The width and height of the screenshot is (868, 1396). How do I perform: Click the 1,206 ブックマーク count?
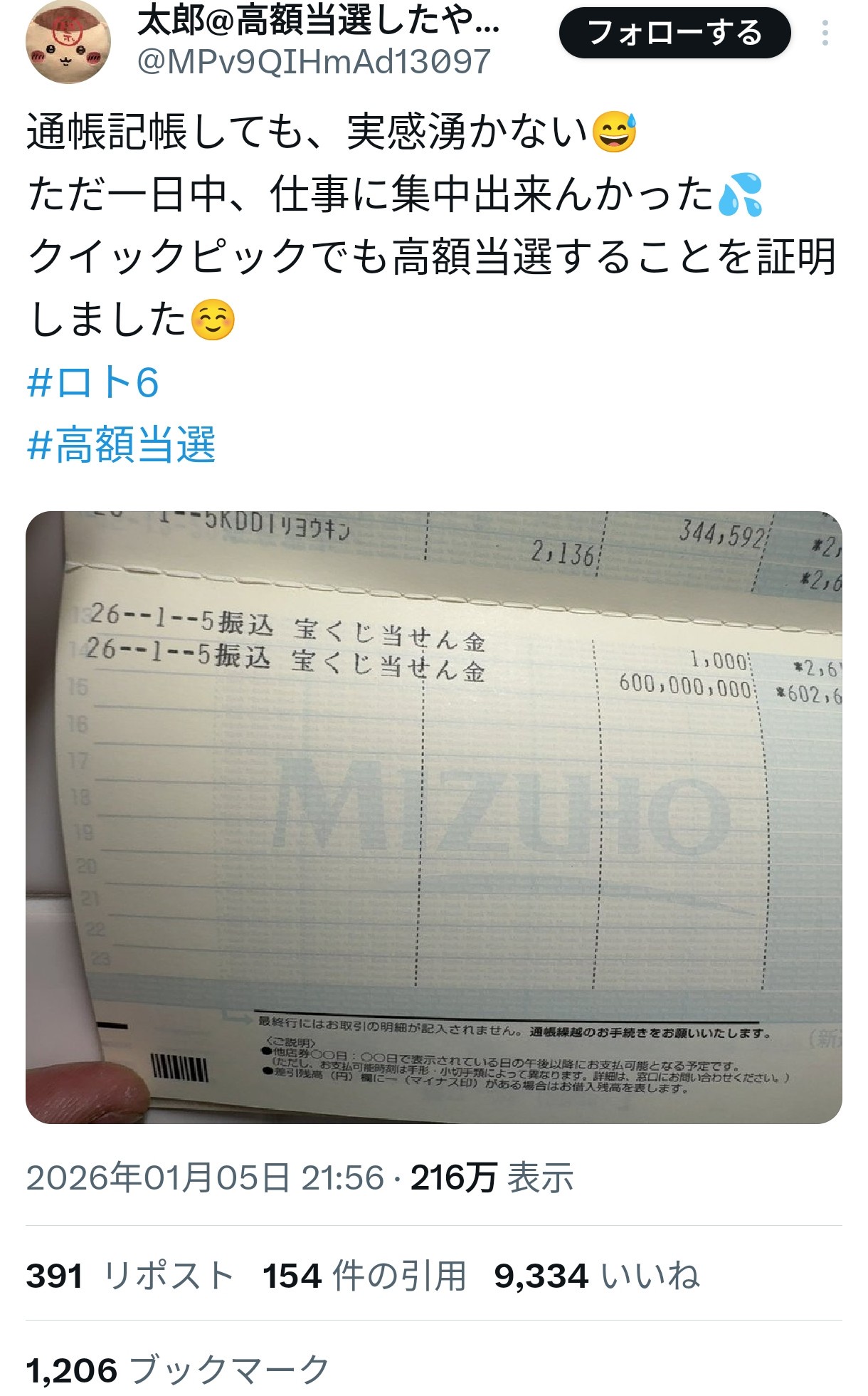coord(178,1370)
